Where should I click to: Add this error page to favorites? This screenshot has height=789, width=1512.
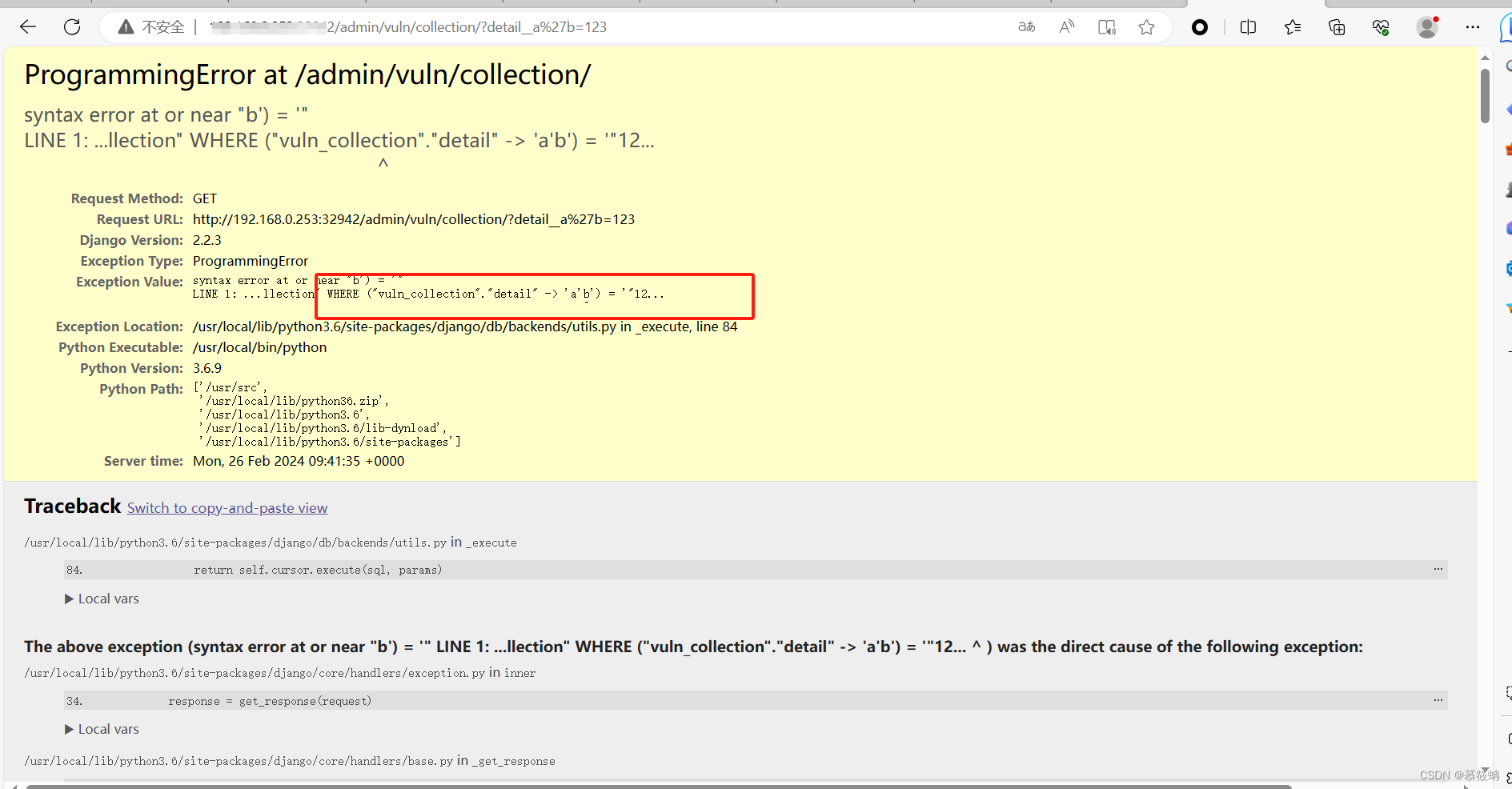(1146, 26)
